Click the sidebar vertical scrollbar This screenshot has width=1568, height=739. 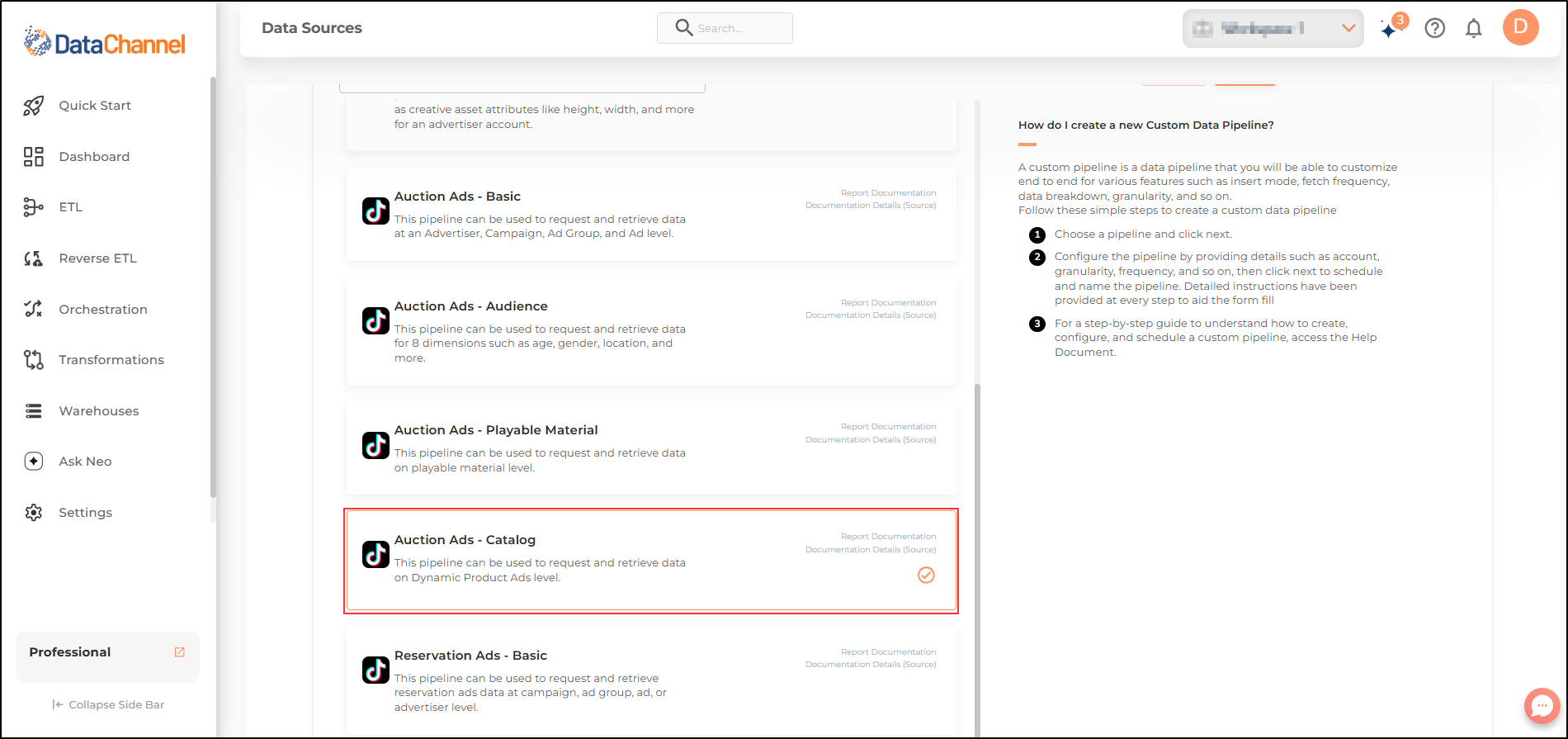pyautogui.click(x=213, y=287)
